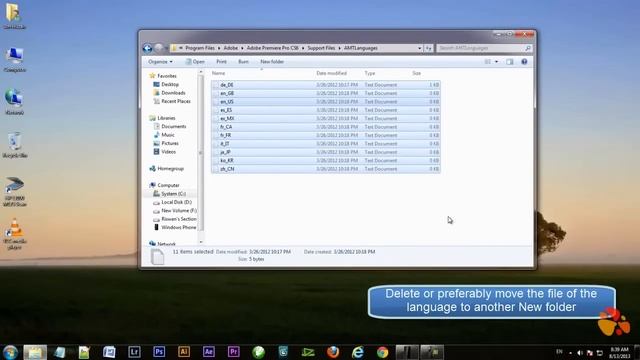This screenshot has width=640, height=360.
Task: Select the es_ES file
Action: (326, 110)
